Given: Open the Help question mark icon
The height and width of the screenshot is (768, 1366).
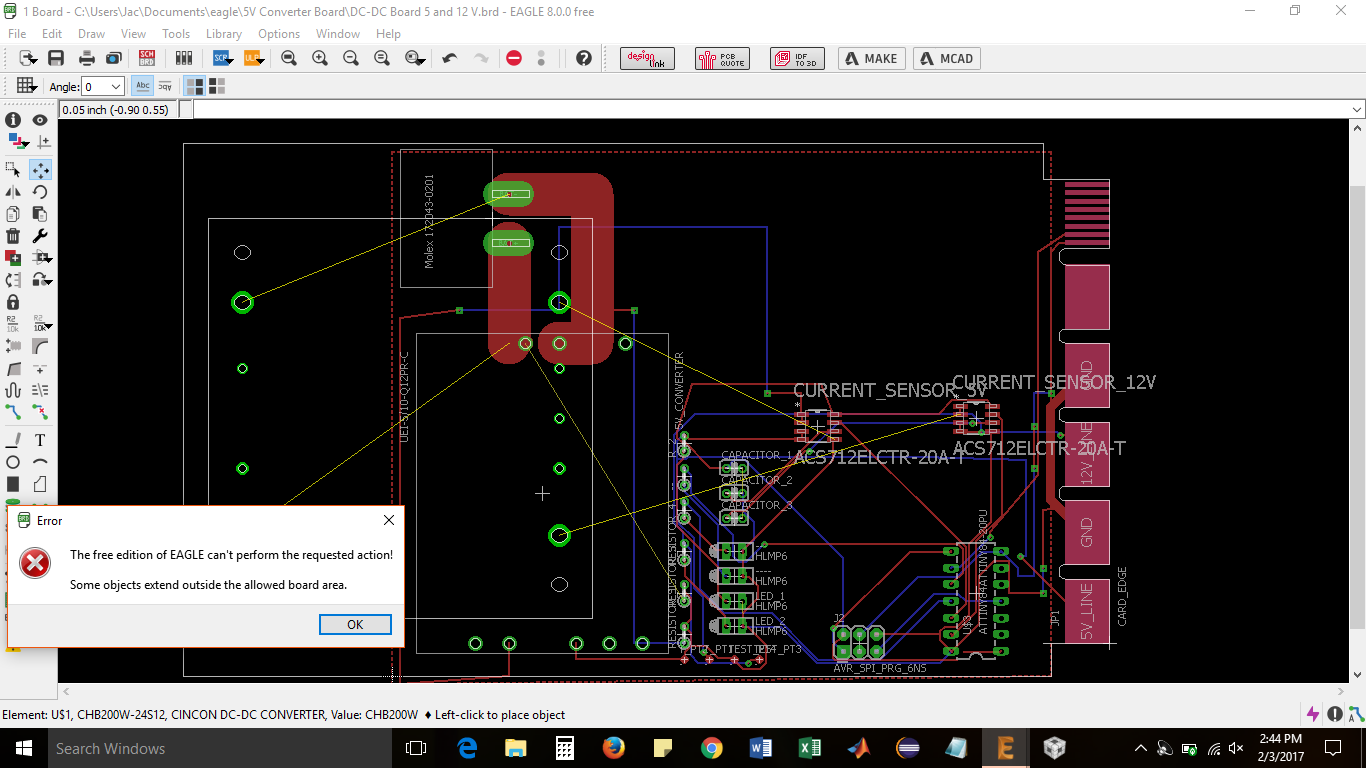Looking at the screenshot, I should tap(584, 58).
